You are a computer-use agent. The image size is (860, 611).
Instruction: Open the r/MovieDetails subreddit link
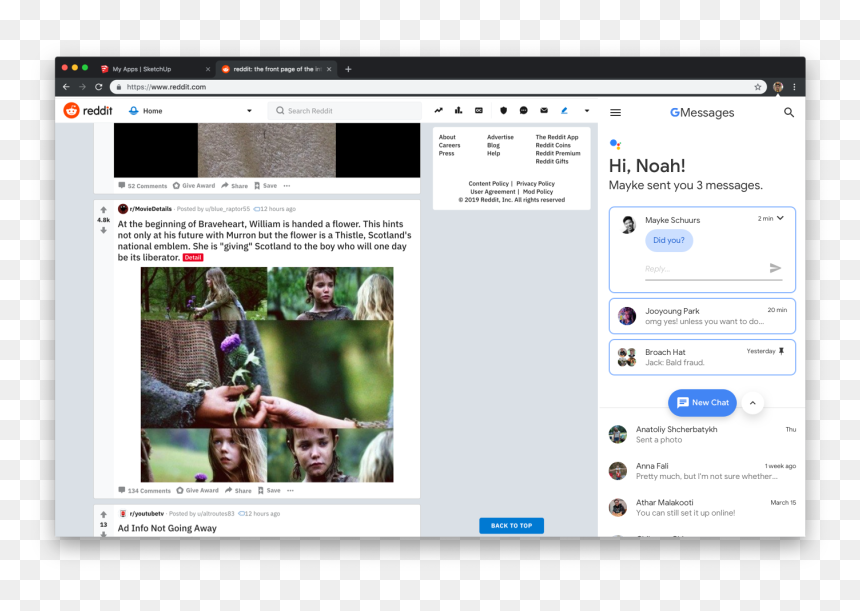click(x=151, y=209)
